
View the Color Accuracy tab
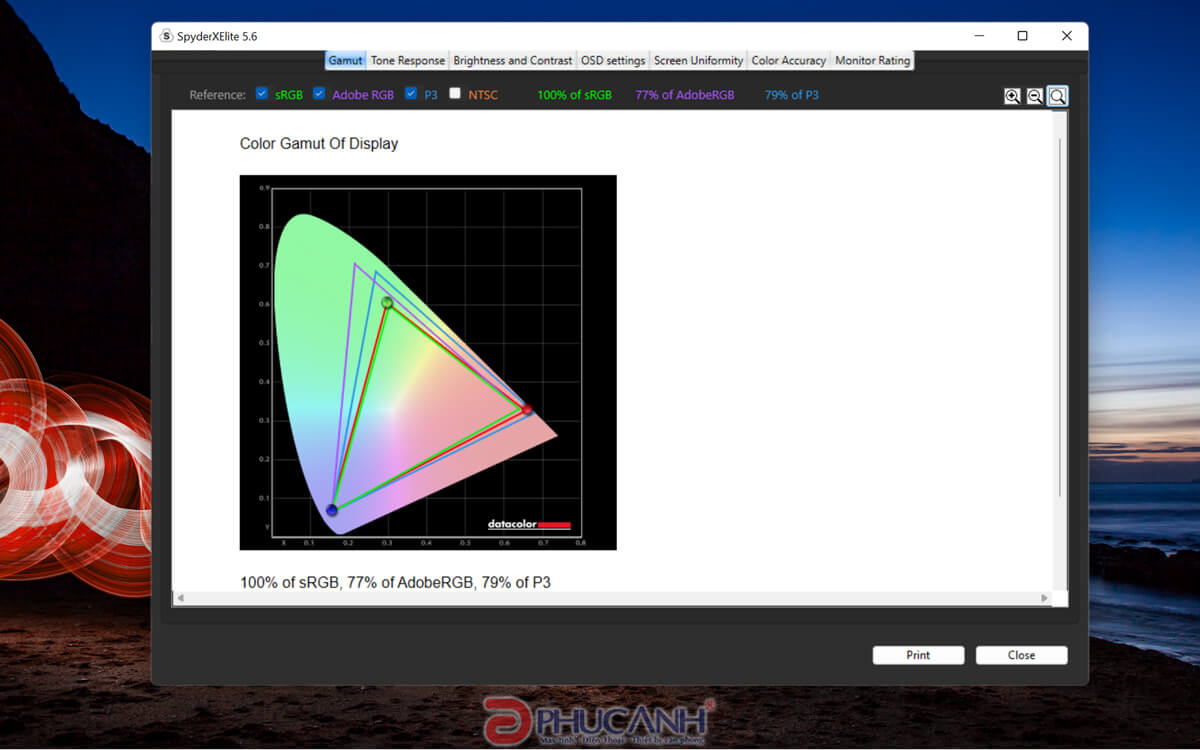pos(789,60)
